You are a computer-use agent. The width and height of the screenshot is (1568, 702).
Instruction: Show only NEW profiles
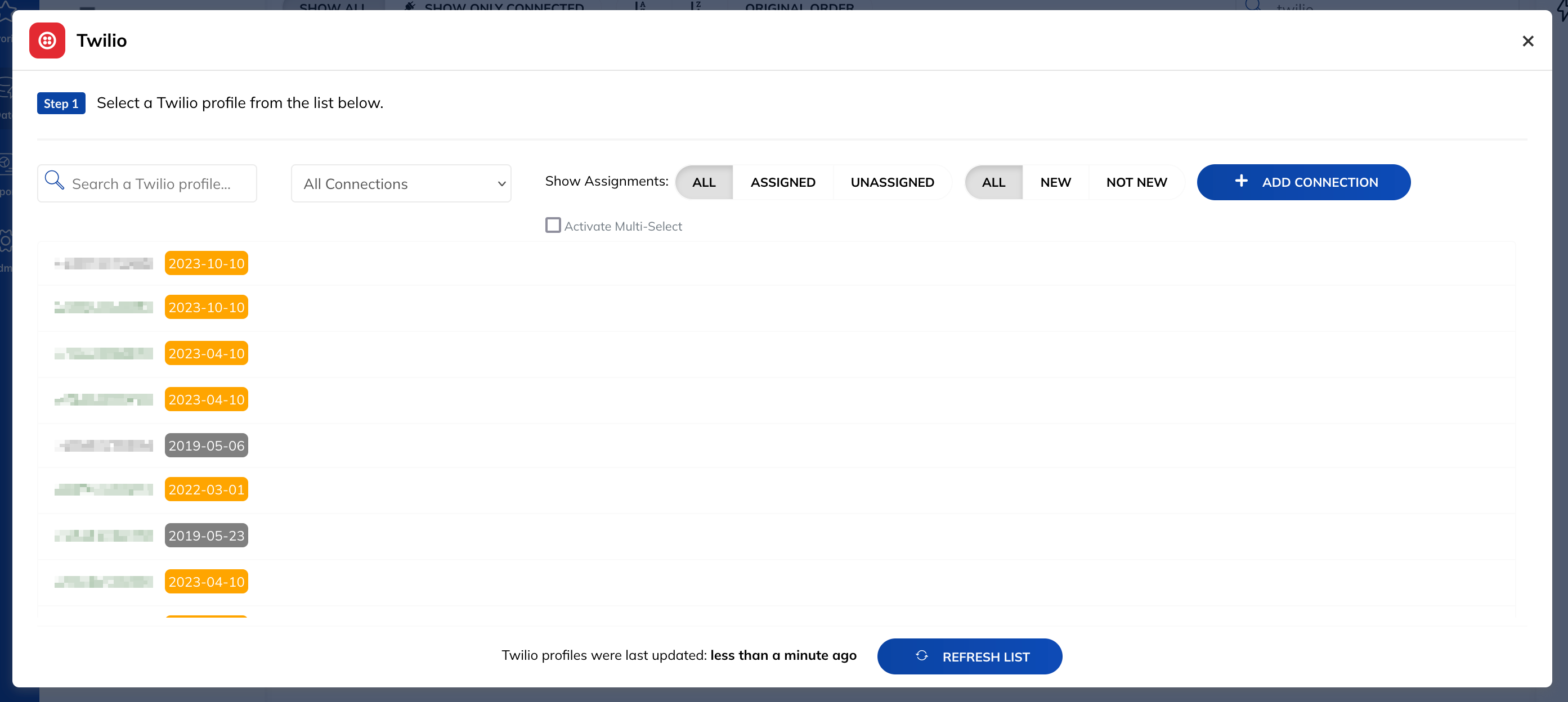pyautogui.click(x=1055, y=182)
